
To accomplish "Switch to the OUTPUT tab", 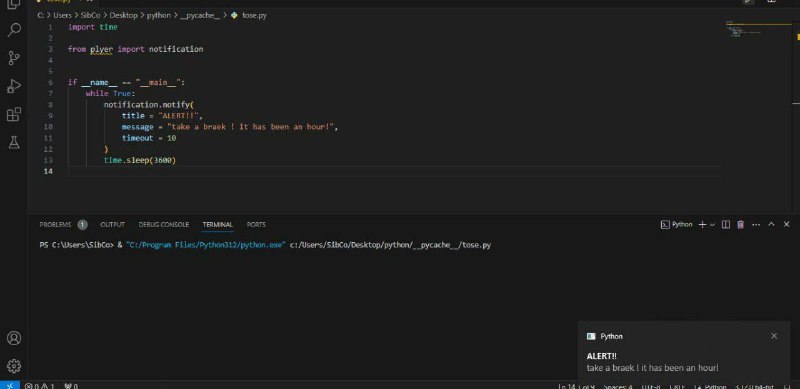I will tap(112, 225).
